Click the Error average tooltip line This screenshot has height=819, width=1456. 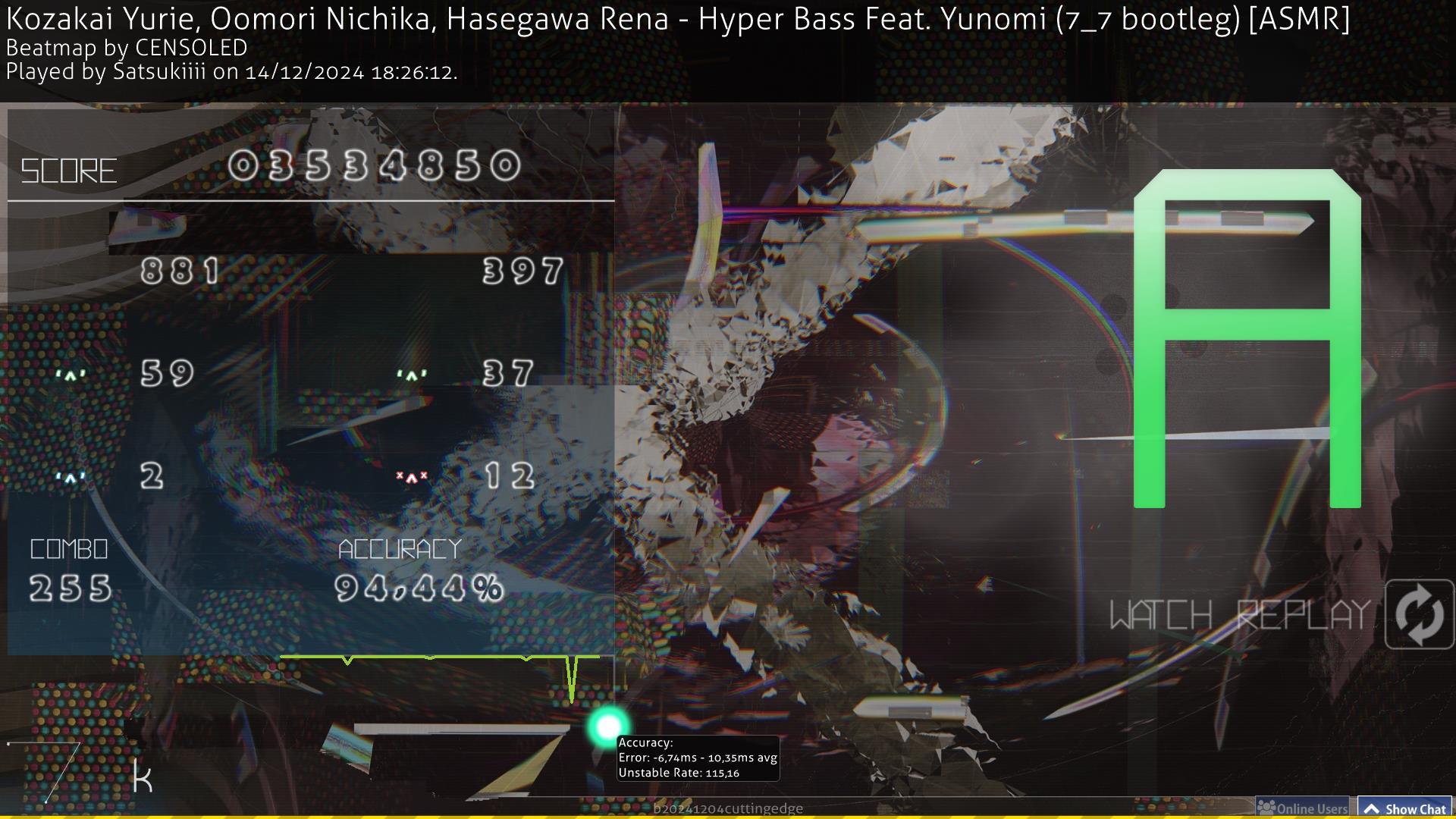[698, 758]
